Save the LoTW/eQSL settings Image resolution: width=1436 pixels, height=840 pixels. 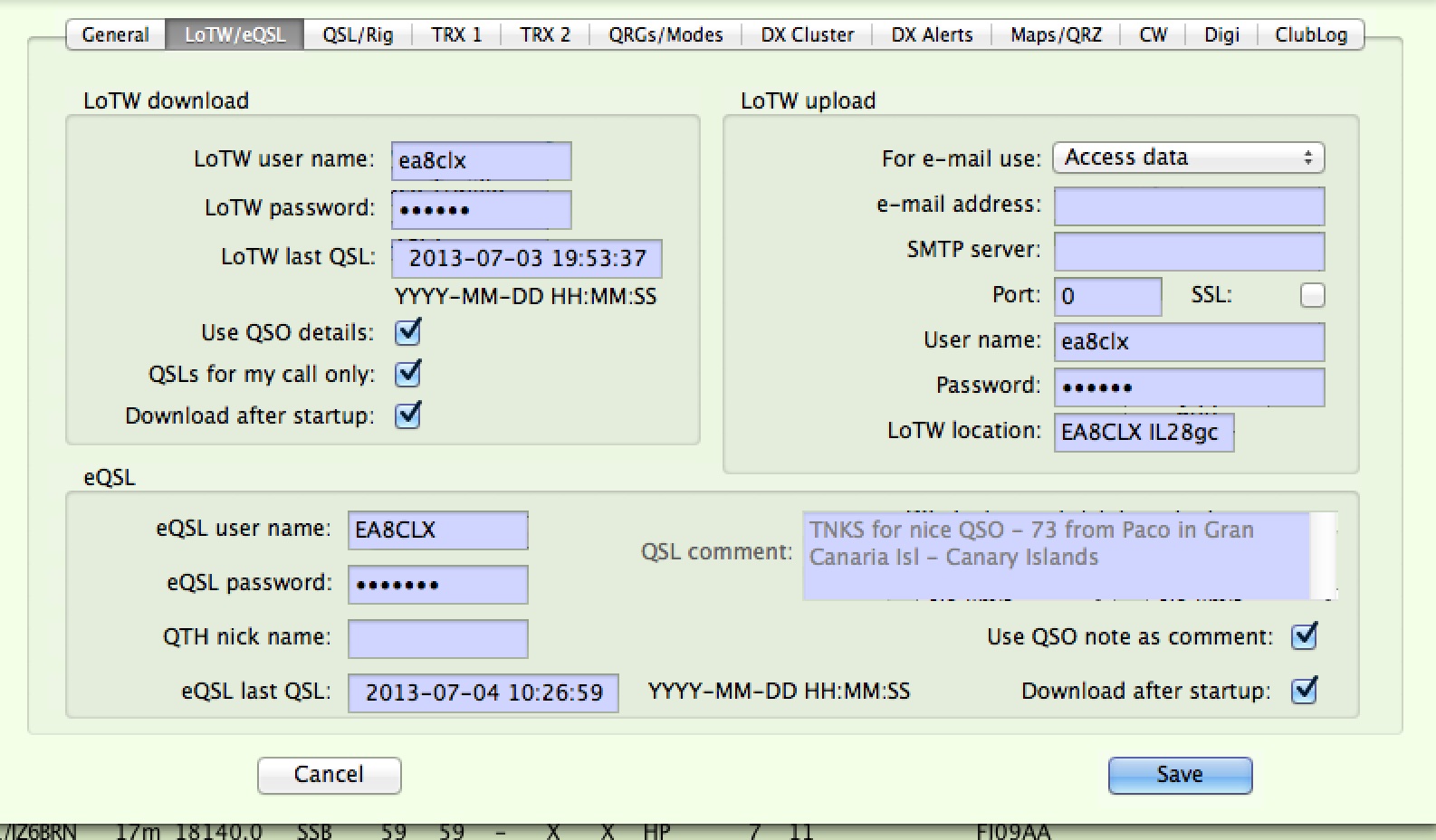(x=1180, y=775)
